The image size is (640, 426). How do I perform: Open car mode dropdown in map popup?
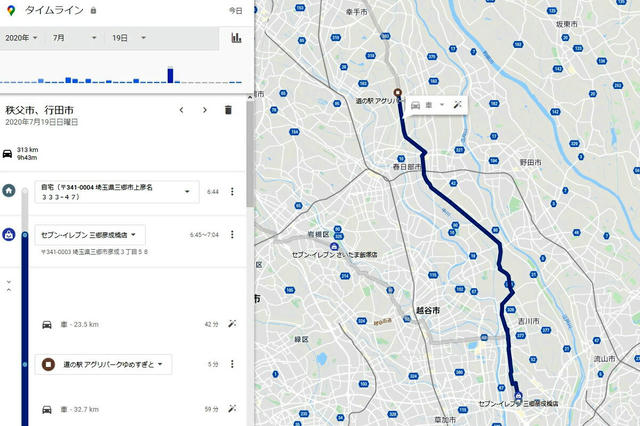coord(442,105)
